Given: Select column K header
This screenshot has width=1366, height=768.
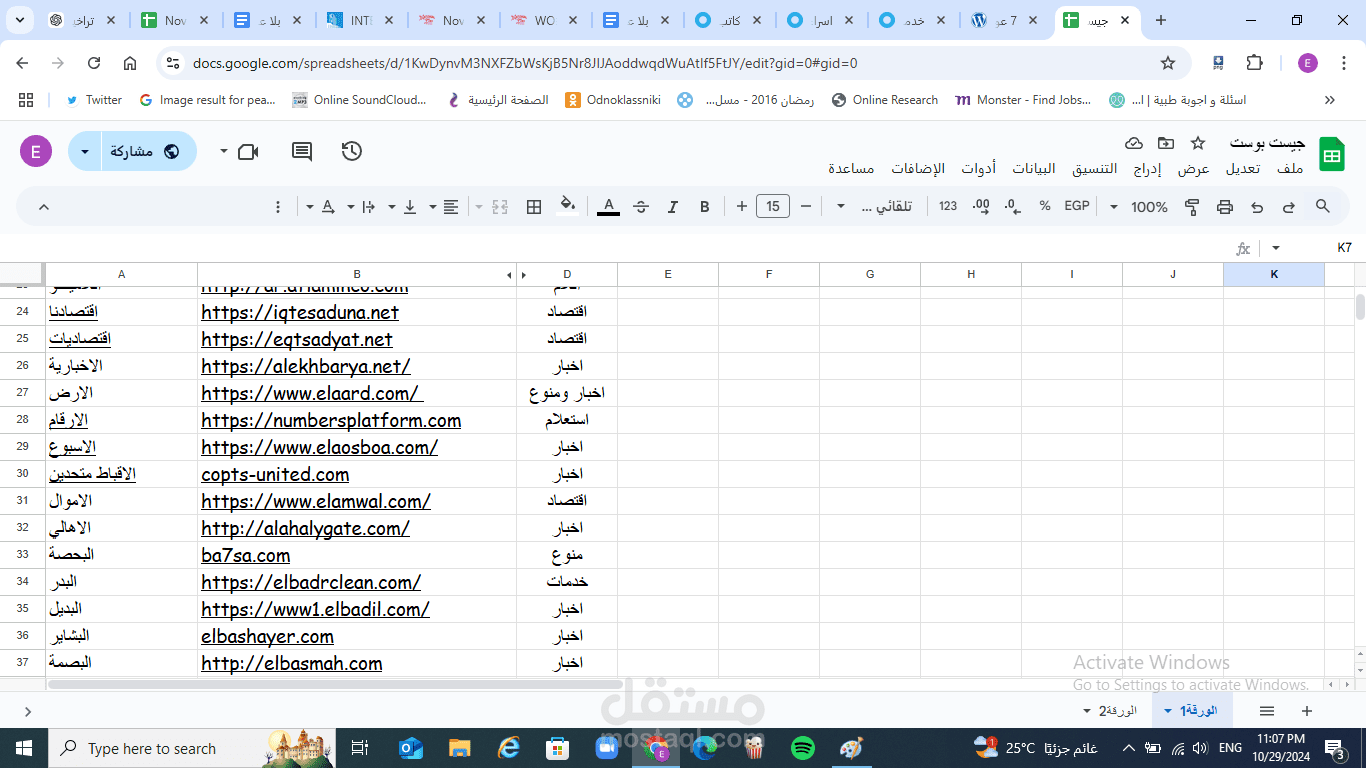Looking at the screenshot, I should click(x=1274, y=274).
